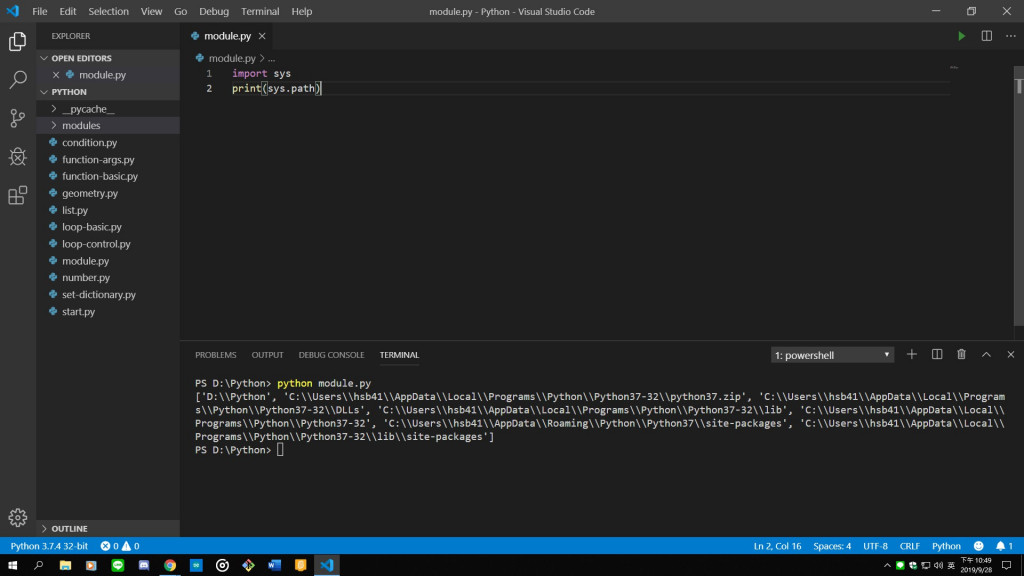Screen dimensions: 1024x576
Task: Open feedback smiley in status bar
Action: (978, 546)
